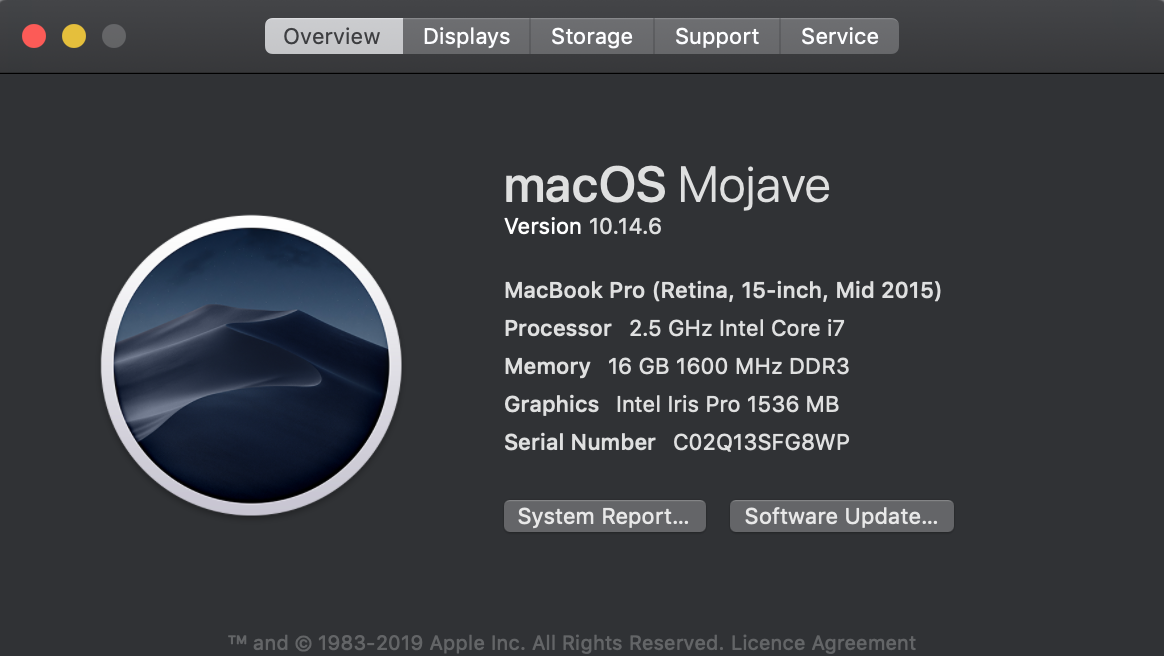Click the Processor label
This screenshot has width=1164, height=656.
(x=558, y=328)
